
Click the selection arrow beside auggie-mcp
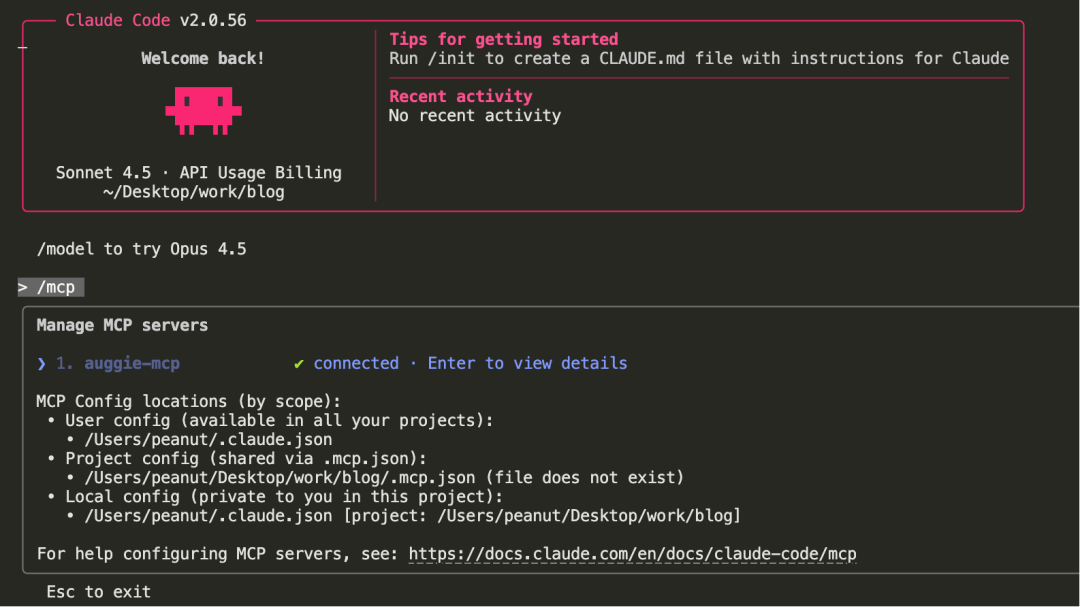coord(41,364)
